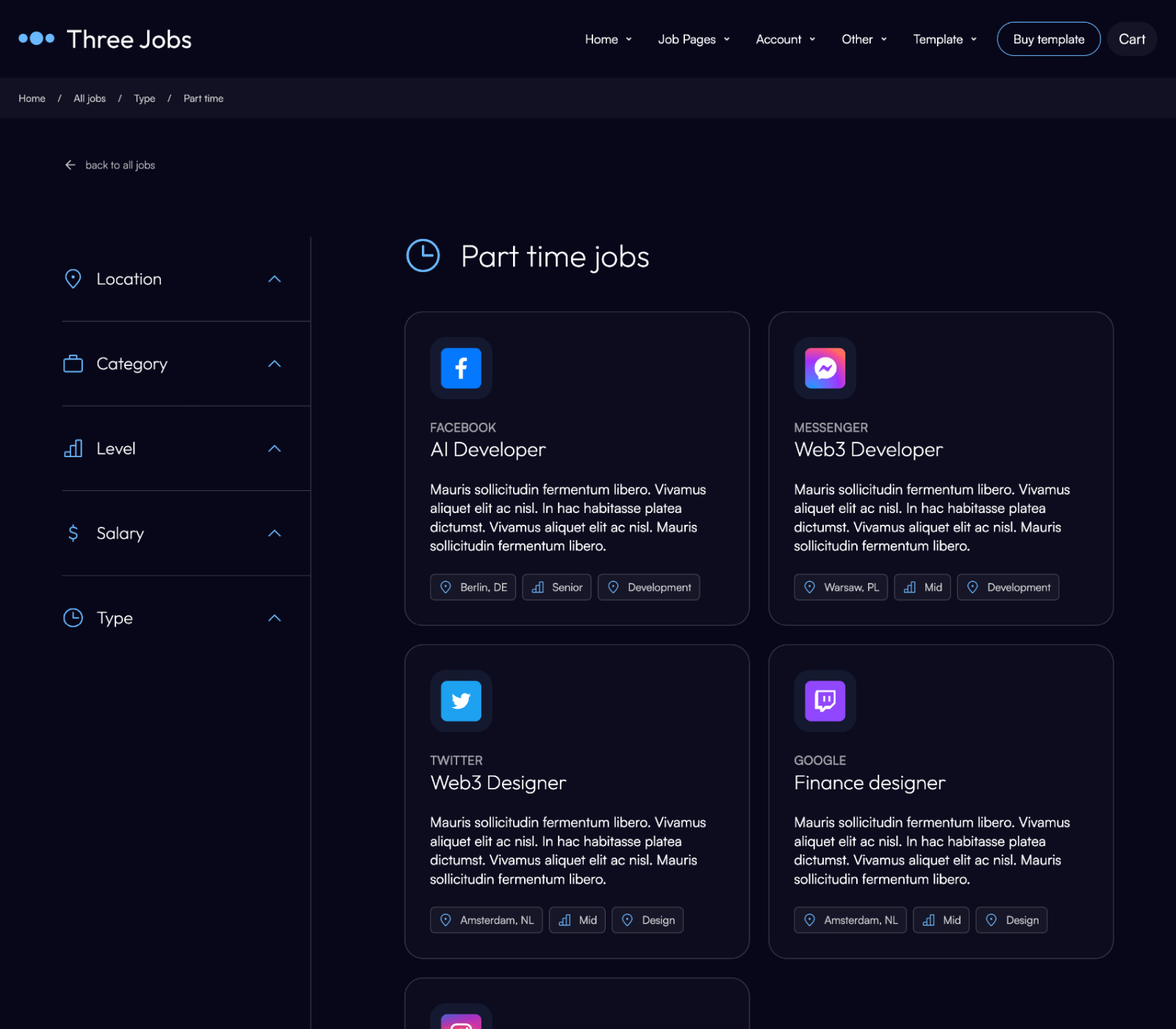Click the Salary filter label
Image resolution: width=1176 pixels, height=1029 pixels.
120,534
